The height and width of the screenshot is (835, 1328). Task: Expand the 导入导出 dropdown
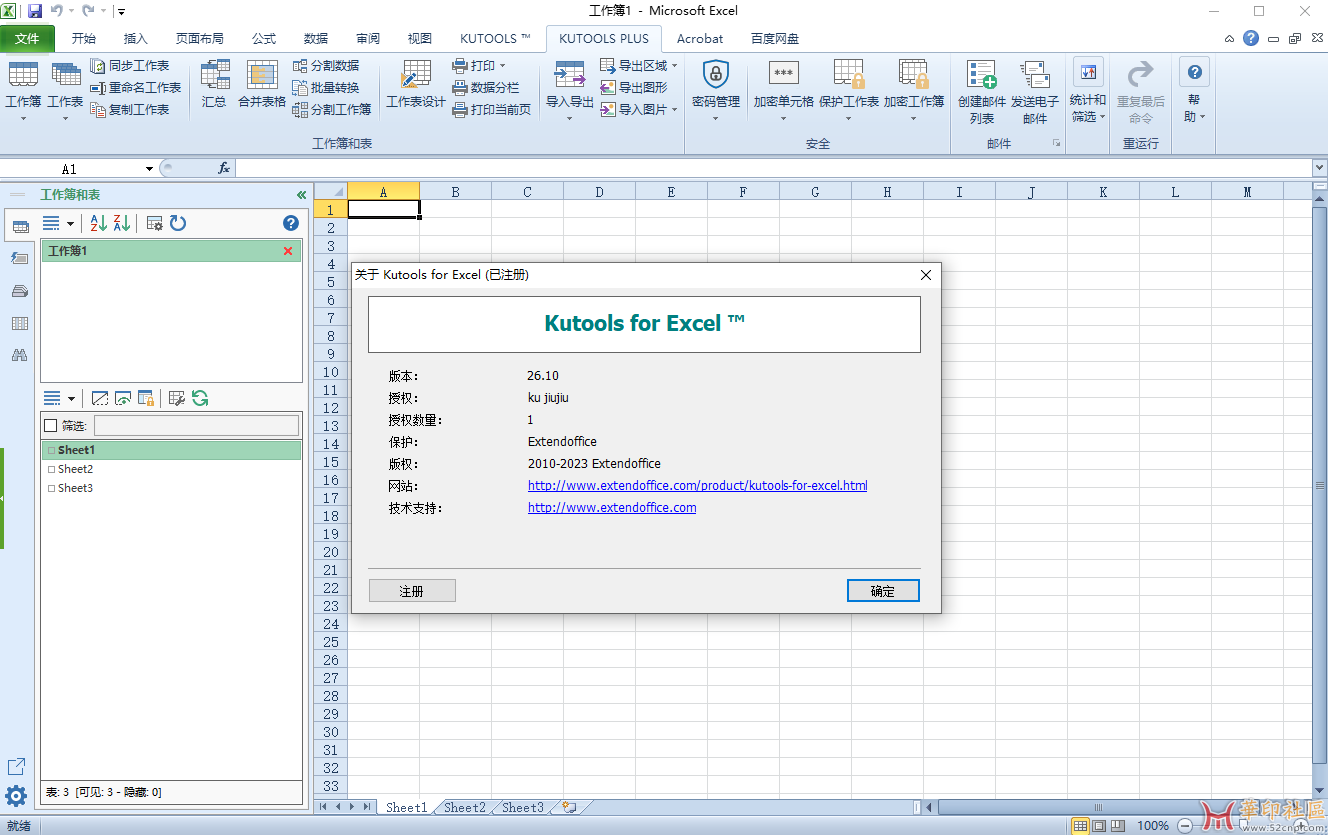[569, 118]
